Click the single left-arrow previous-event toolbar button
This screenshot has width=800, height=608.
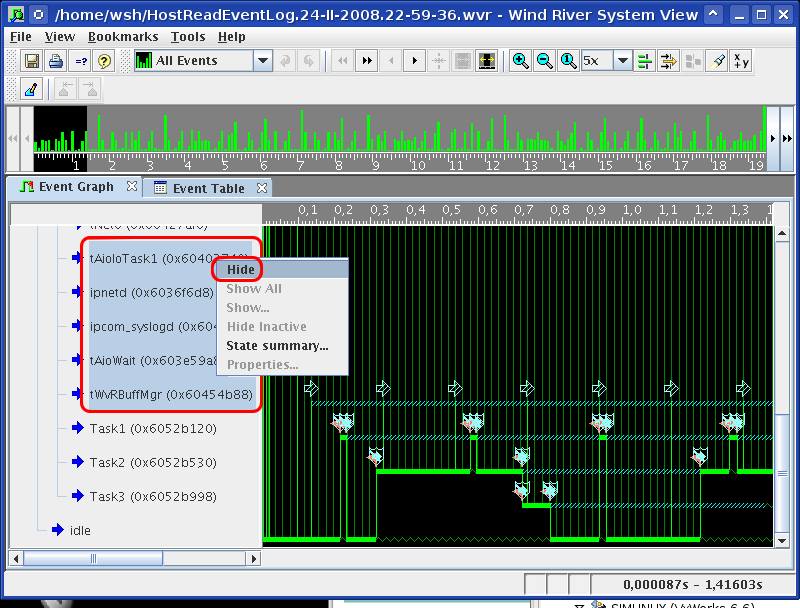(x=391, y=61)
